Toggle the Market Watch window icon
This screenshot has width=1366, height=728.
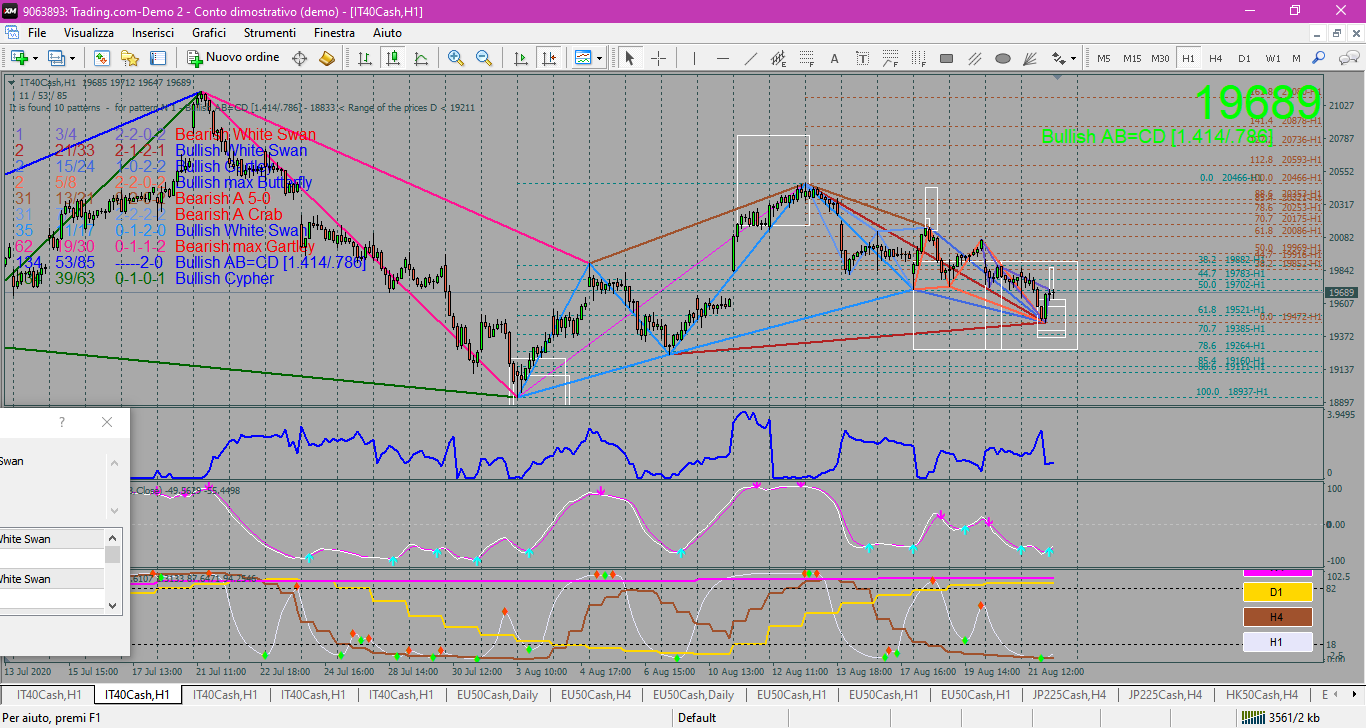pos(101,58)
